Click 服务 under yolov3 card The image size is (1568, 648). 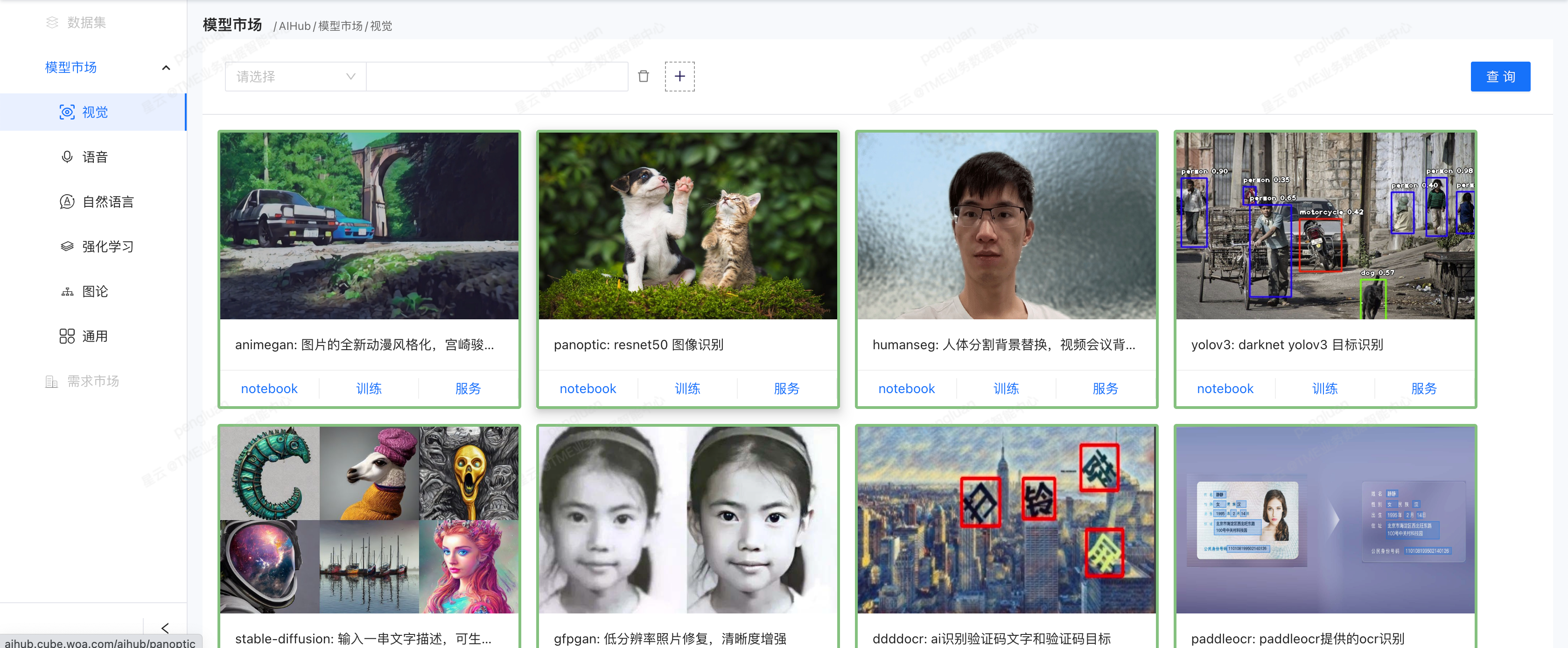[x=1424, y=388]
